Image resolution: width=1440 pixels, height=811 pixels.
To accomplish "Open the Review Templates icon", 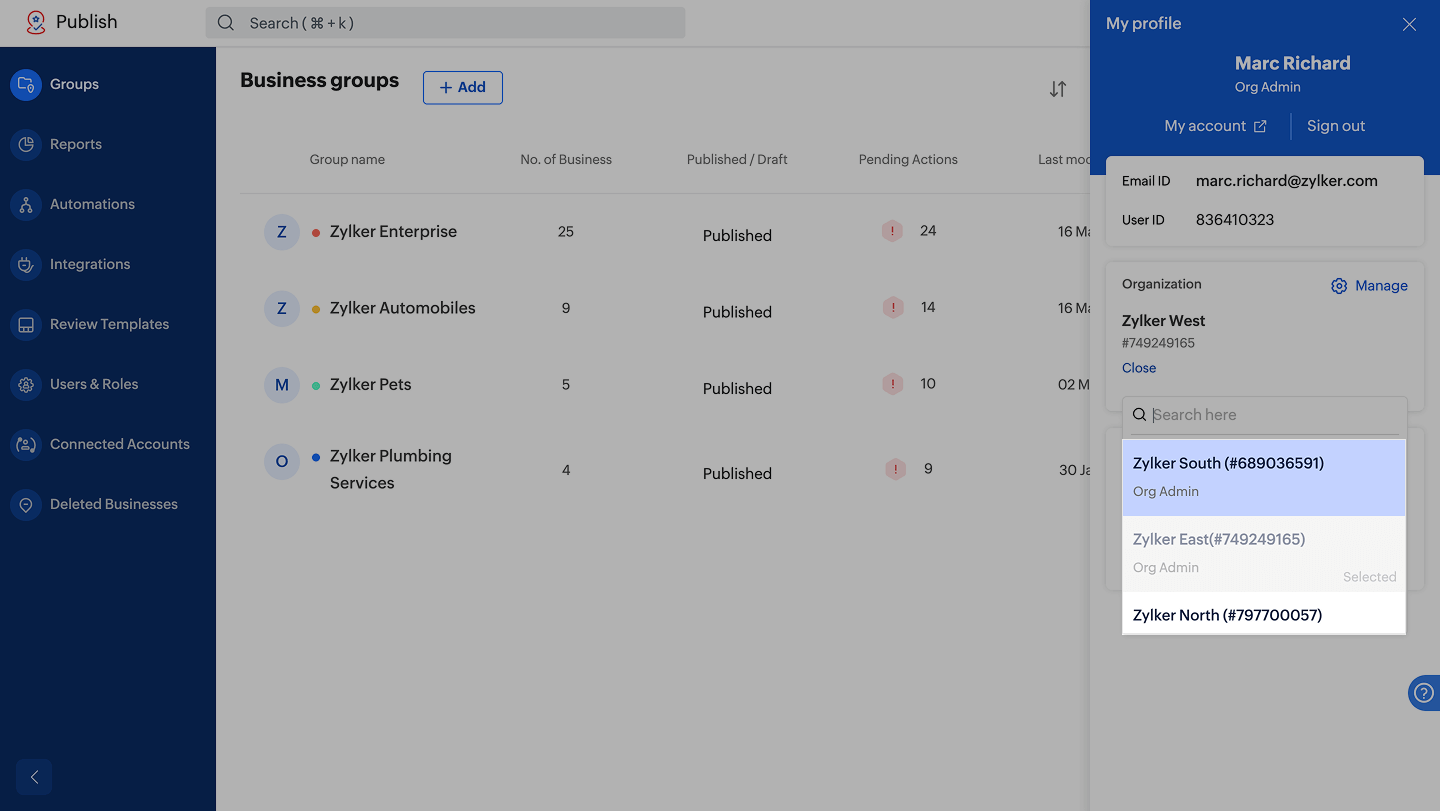I will click(x=26, y=324).
